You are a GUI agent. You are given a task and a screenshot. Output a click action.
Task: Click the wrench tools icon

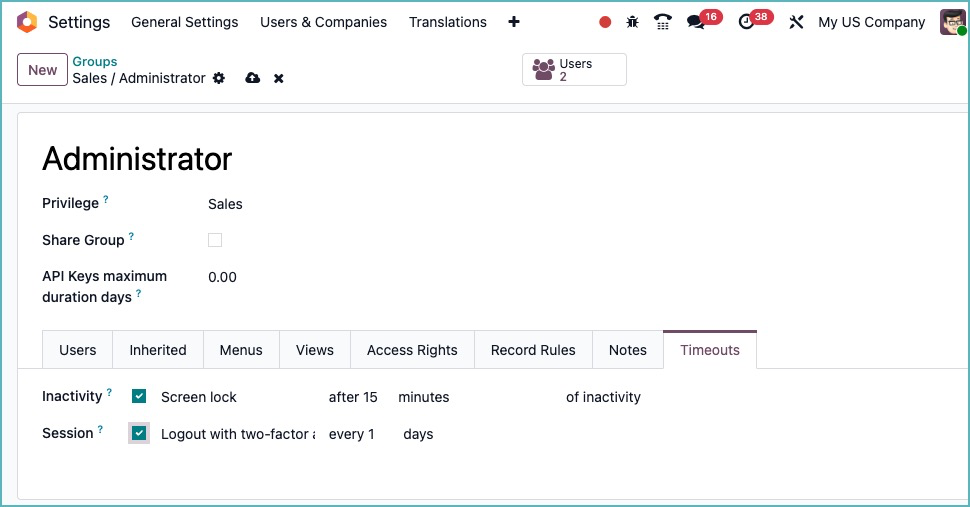tap(796, 22)
